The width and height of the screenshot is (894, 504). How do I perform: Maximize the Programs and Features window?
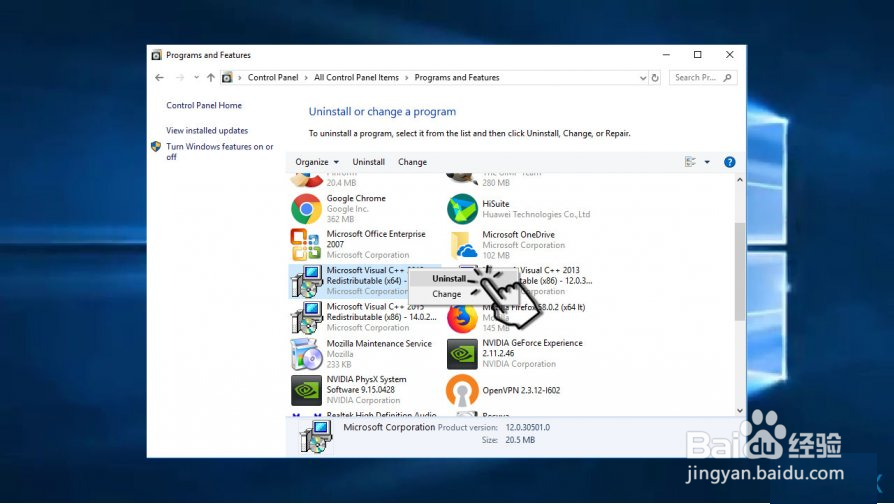coord(698,55)
